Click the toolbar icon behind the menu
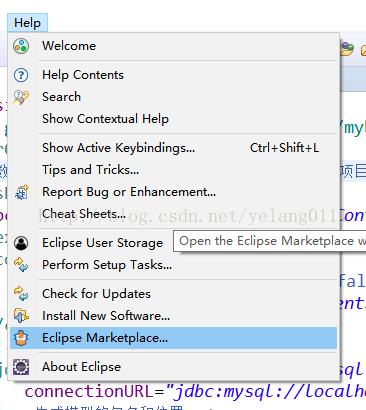Viewport: 366px width, 410px height. pos(347,49)
